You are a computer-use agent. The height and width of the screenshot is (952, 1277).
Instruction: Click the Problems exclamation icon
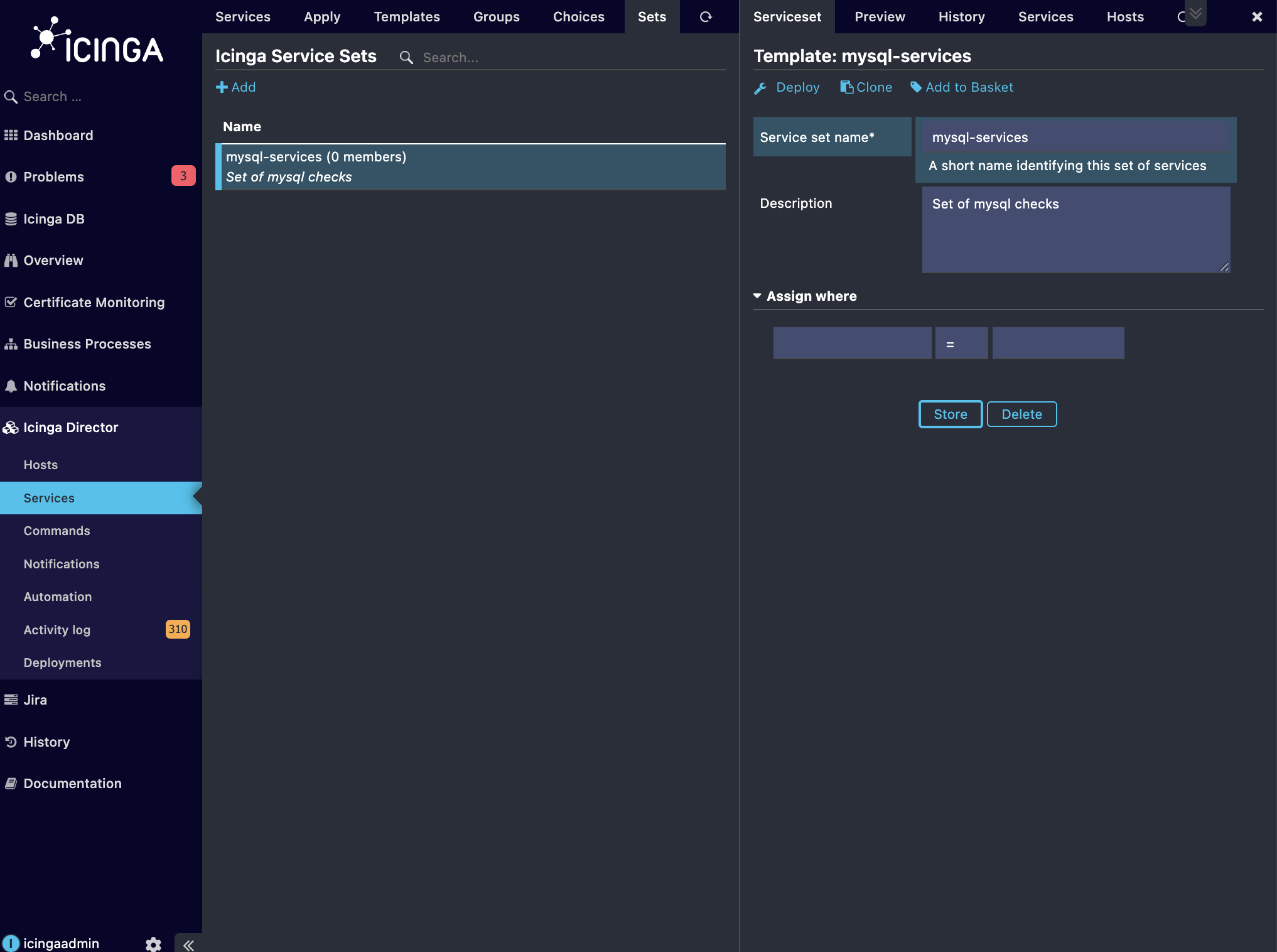pyautogui.click(x=11, y=177)
